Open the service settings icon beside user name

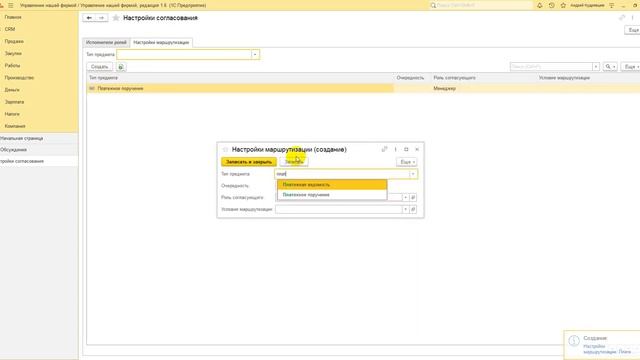[x=611, y=5]
